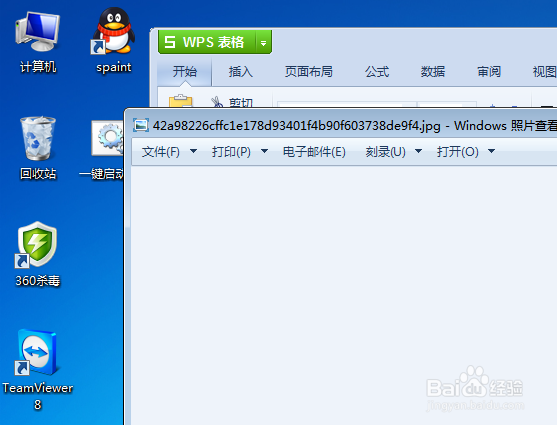Click the photo viewer title with the jpg filename
The height and width of the screenshot is (425, 557).
tap(355, 125)
